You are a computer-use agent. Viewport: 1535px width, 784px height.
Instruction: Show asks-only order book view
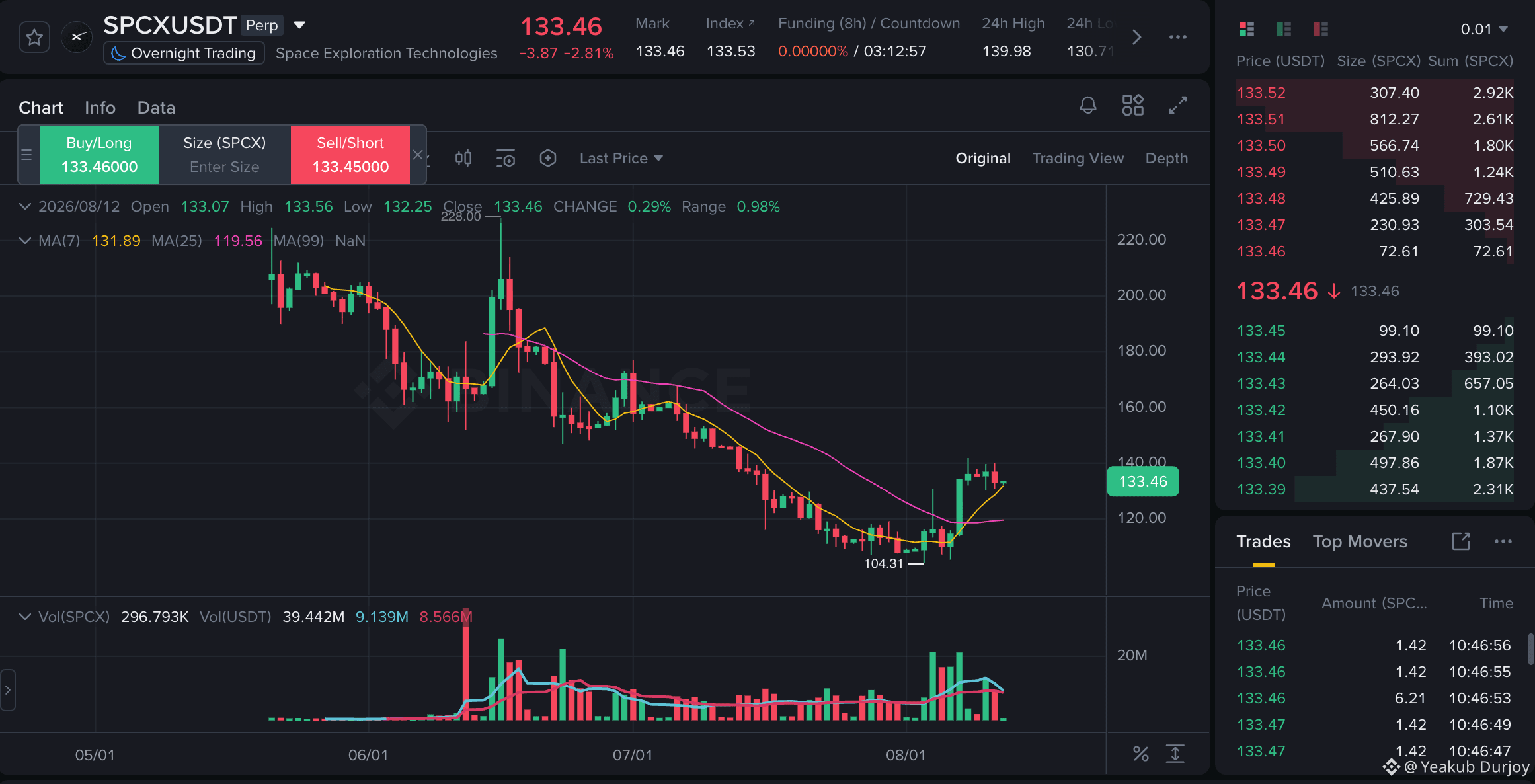tap(1321, 28)
